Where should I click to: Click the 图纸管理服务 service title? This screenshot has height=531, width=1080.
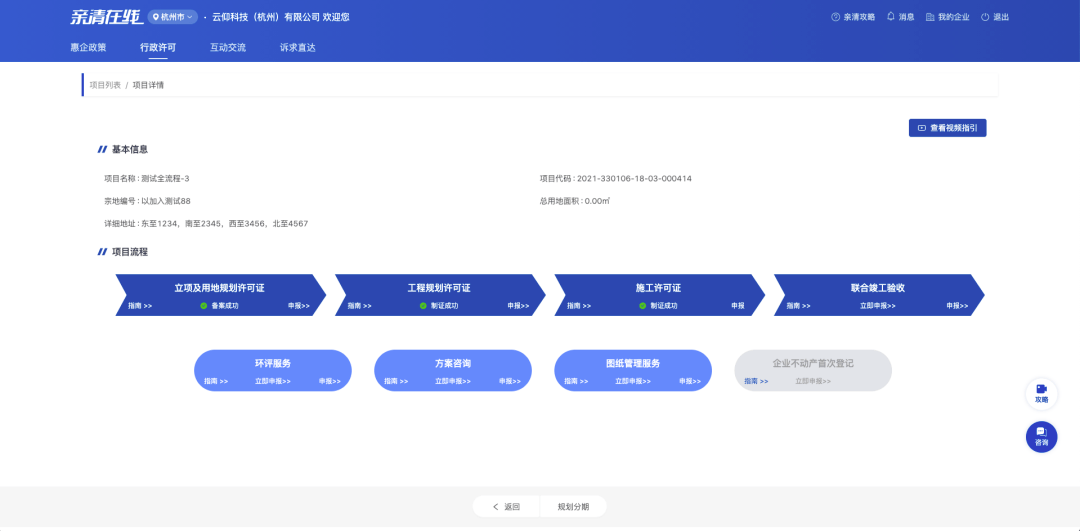[x=633, y=364]
